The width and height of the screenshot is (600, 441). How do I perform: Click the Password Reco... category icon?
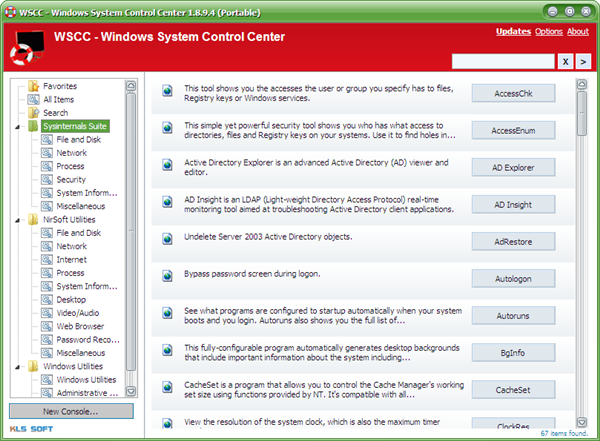pos(47,340)
